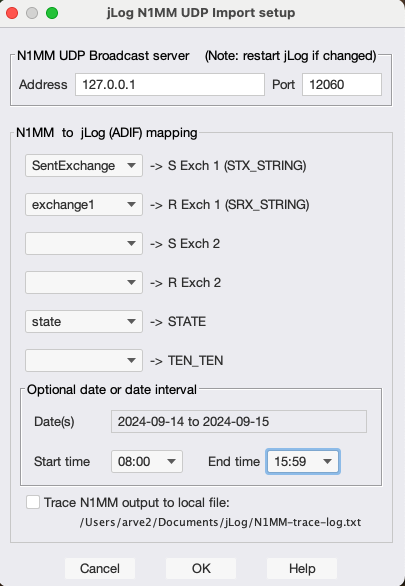
Task: Expand the TEN_TEN mapping dropdown
Action: tap(84, 360)
